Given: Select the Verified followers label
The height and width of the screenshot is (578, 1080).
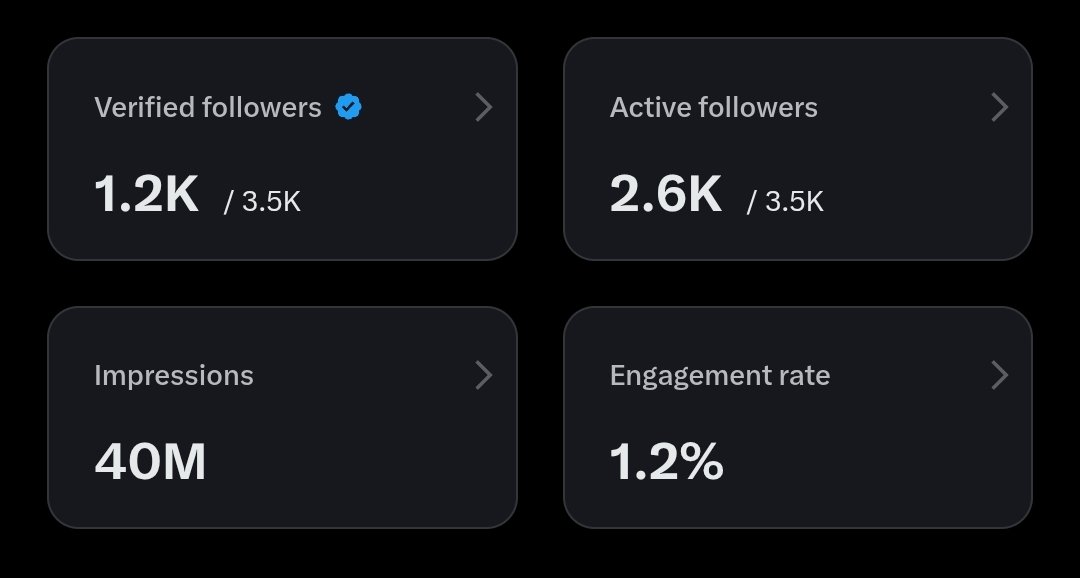Looking at the screenshot, I should pos(208,107).
